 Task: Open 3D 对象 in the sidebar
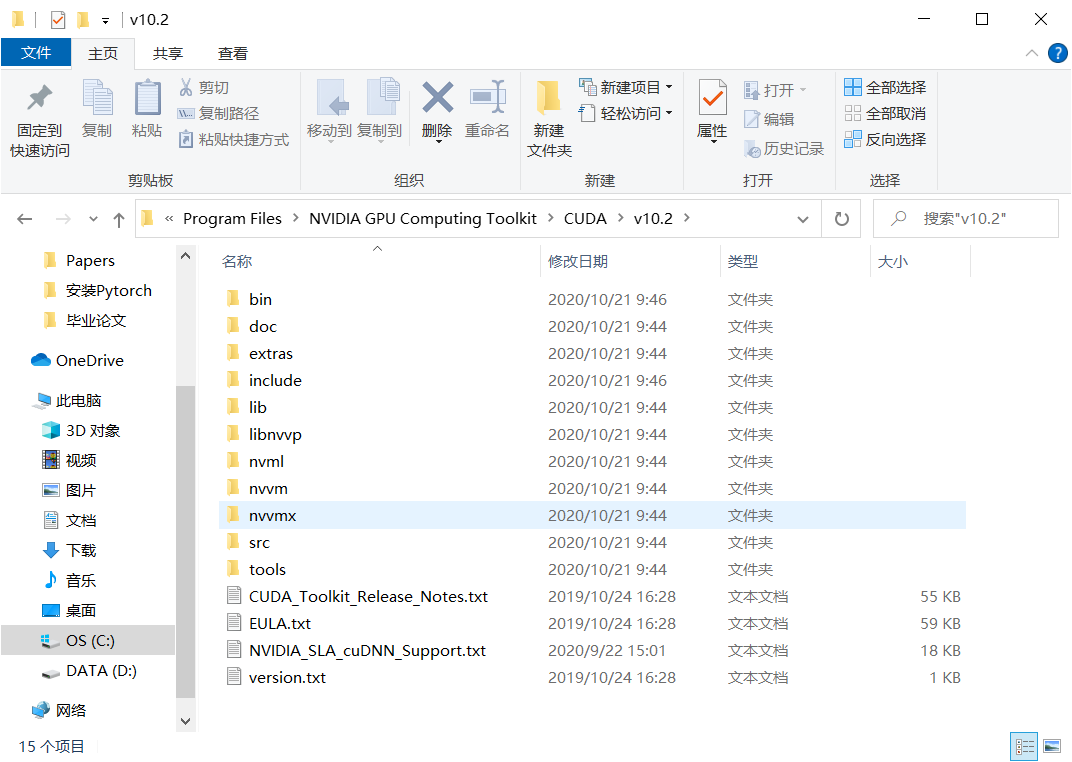coord(81,431)
